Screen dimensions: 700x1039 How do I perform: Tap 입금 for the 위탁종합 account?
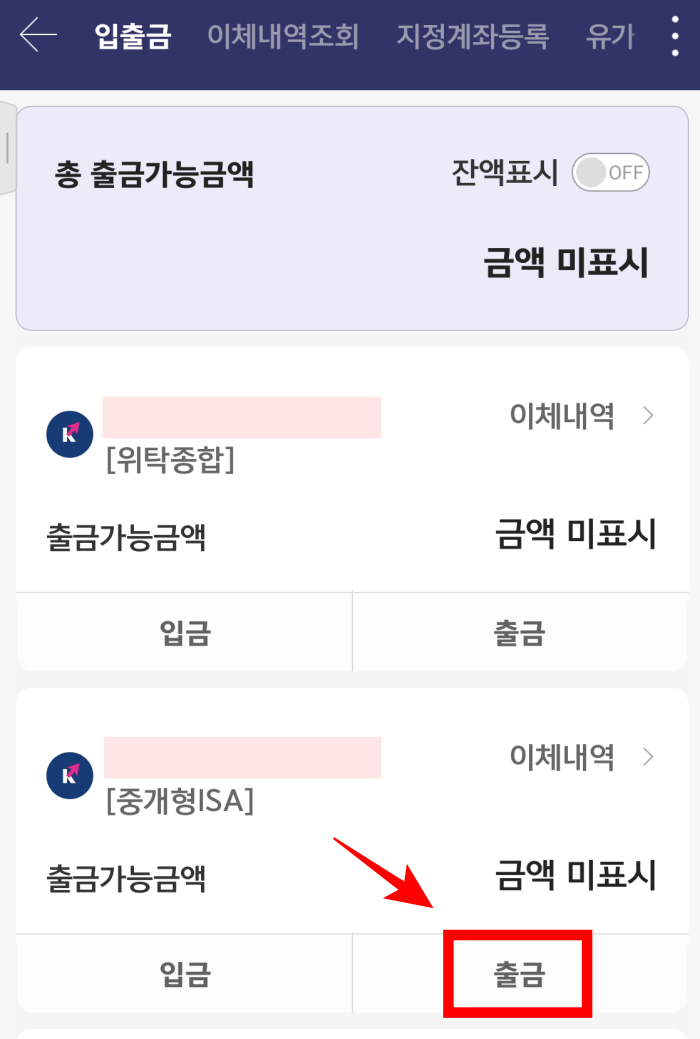184,631
